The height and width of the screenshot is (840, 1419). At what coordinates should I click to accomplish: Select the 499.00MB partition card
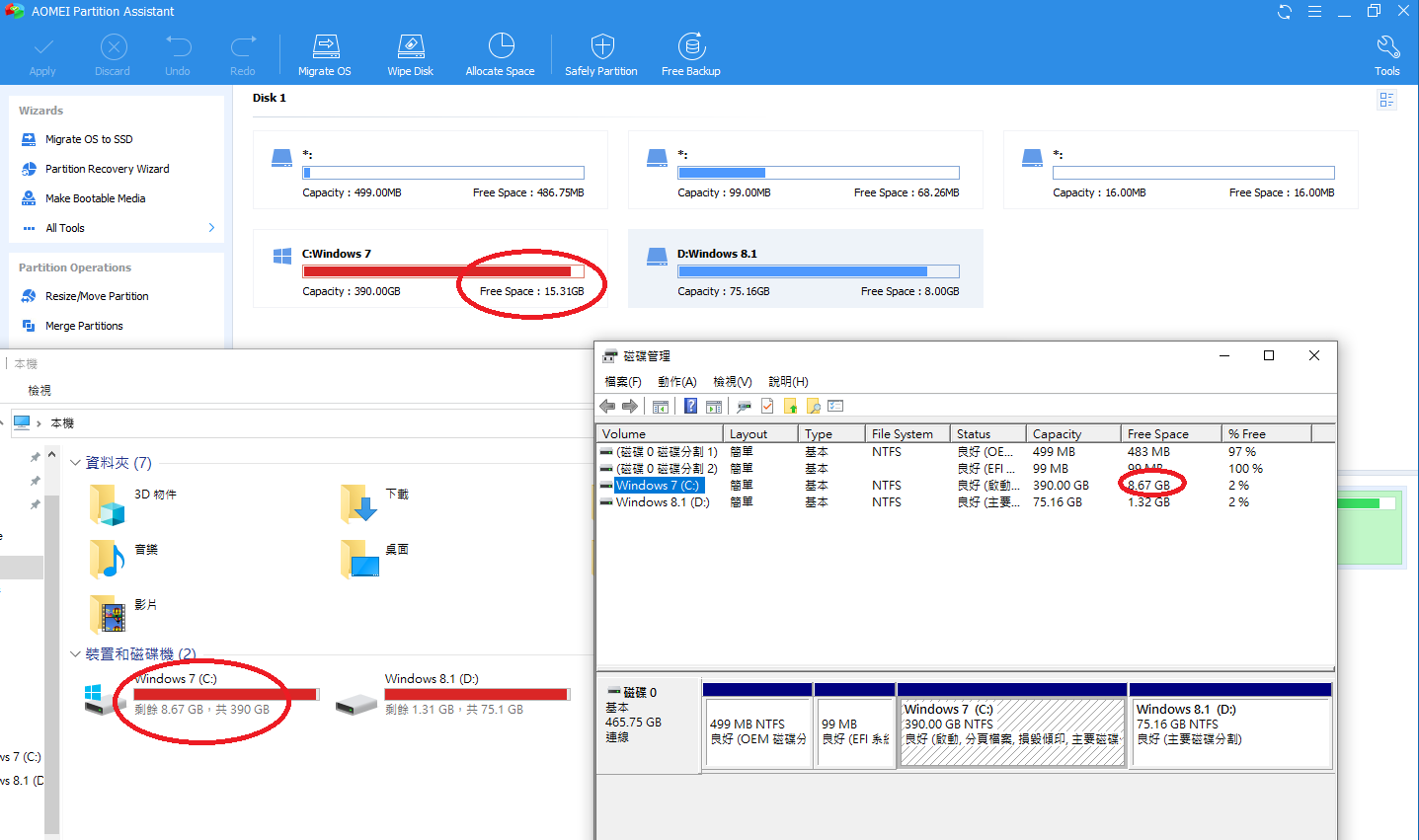pyautogui.click(x=431, y=170)
